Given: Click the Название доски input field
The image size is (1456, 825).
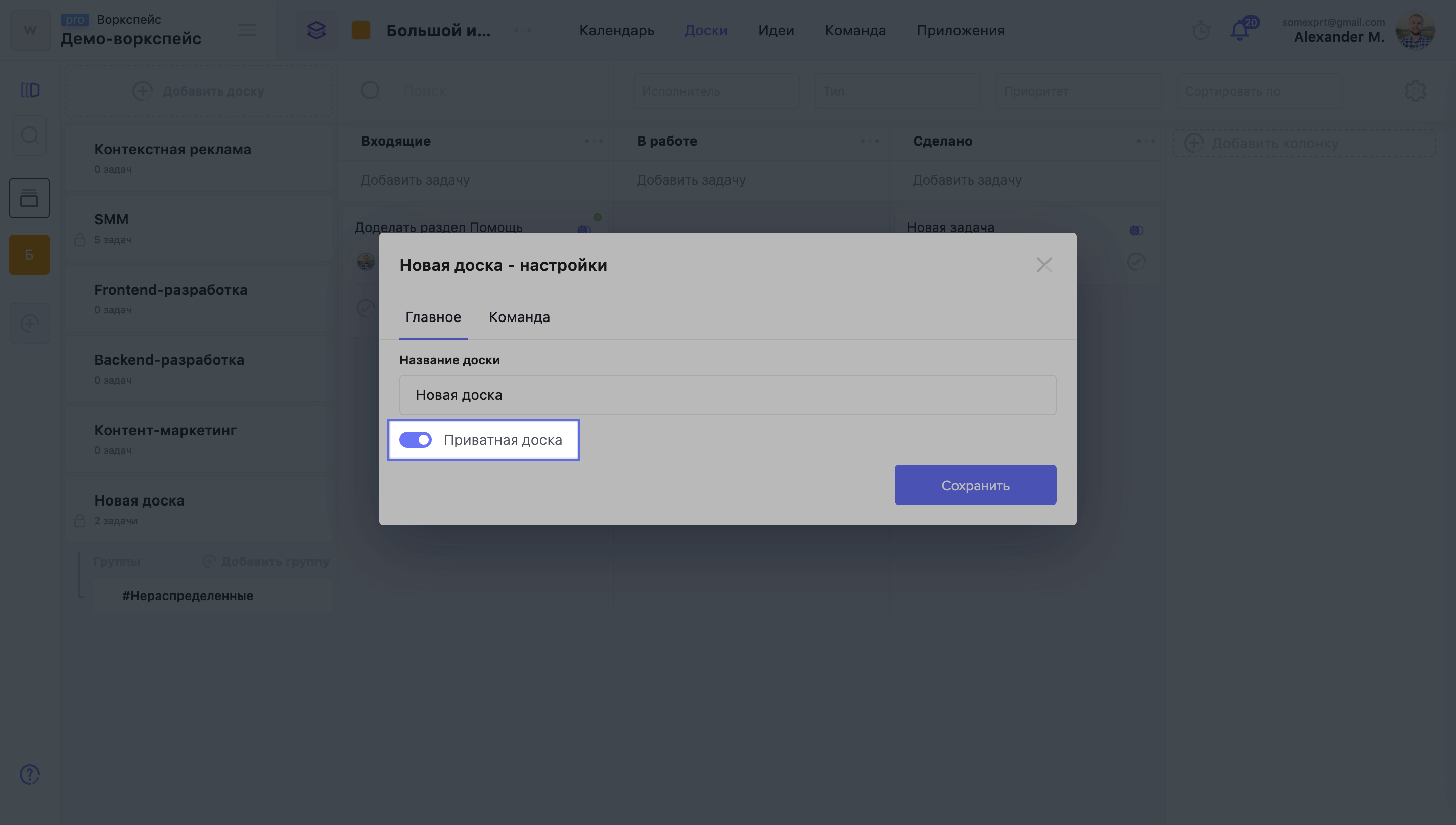Looking at the screenshot, I should (x=727, y=394).
